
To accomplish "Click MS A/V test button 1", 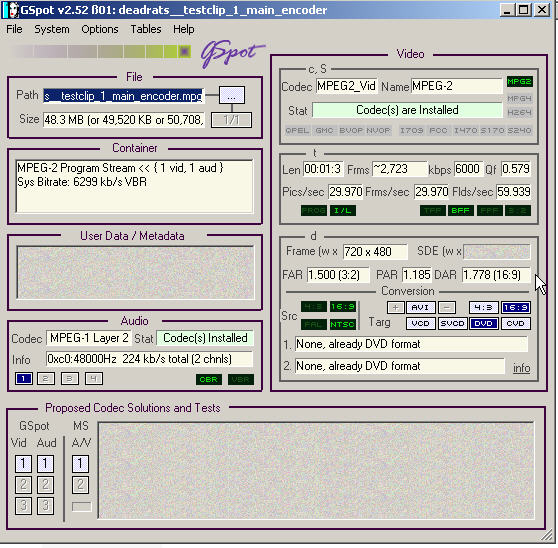I will point(80,464).
